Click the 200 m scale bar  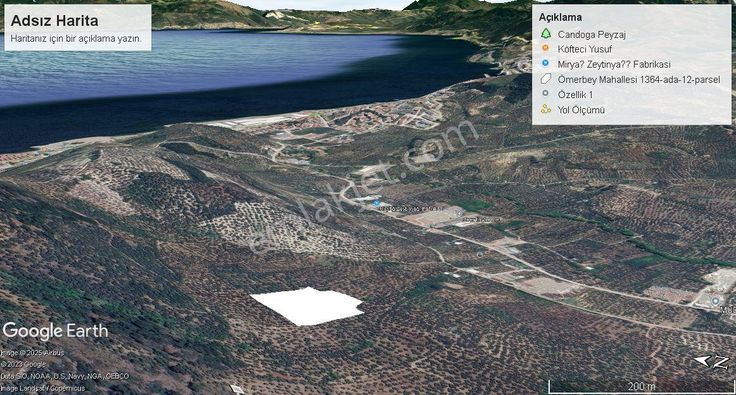(x=641, y=387)
